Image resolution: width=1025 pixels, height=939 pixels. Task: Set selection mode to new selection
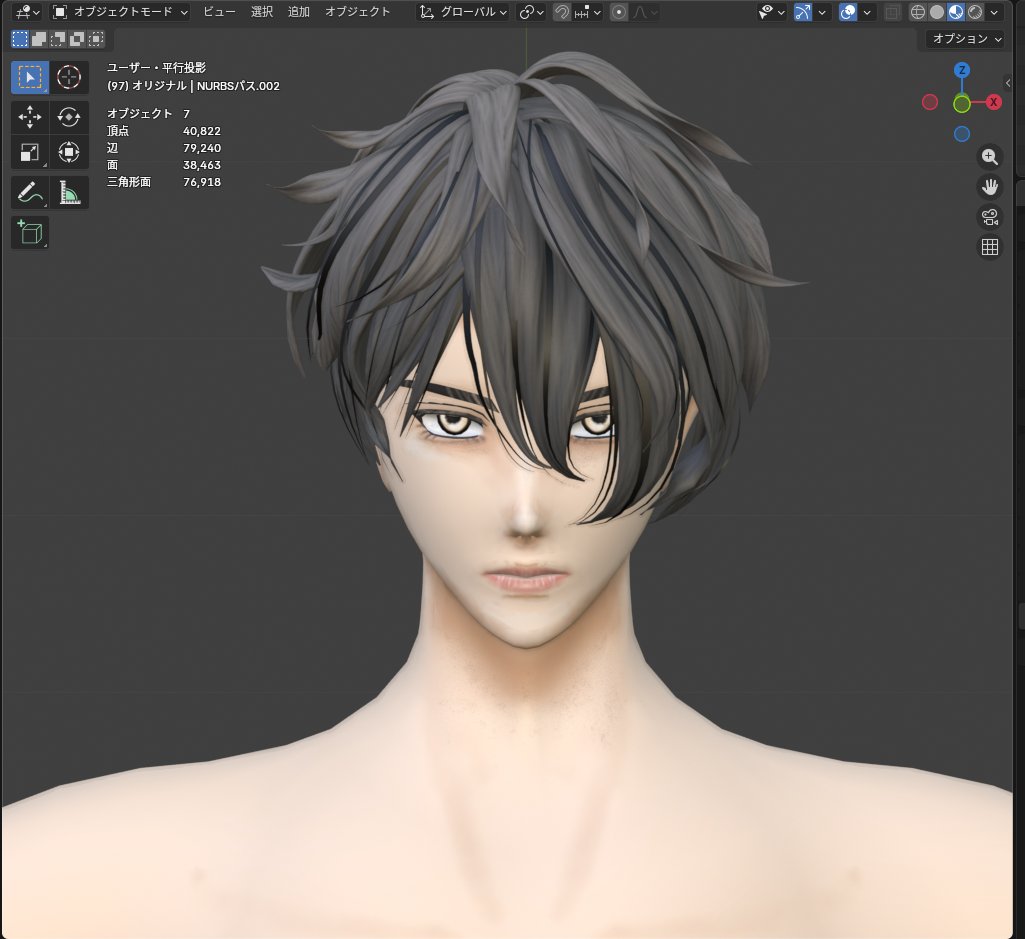(x=20, y=39)
